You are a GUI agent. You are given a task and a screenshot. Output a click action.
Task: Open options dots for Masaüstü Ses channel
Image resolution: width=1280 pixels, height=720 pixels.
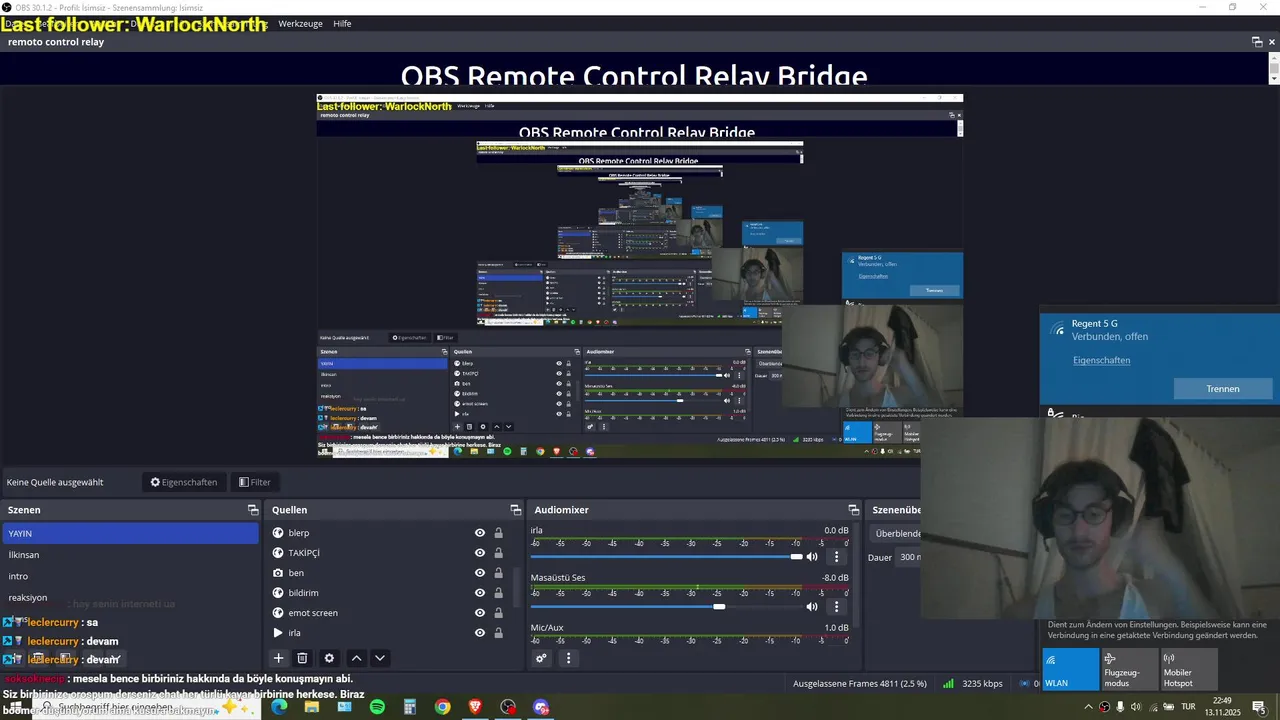coord(837,606)
